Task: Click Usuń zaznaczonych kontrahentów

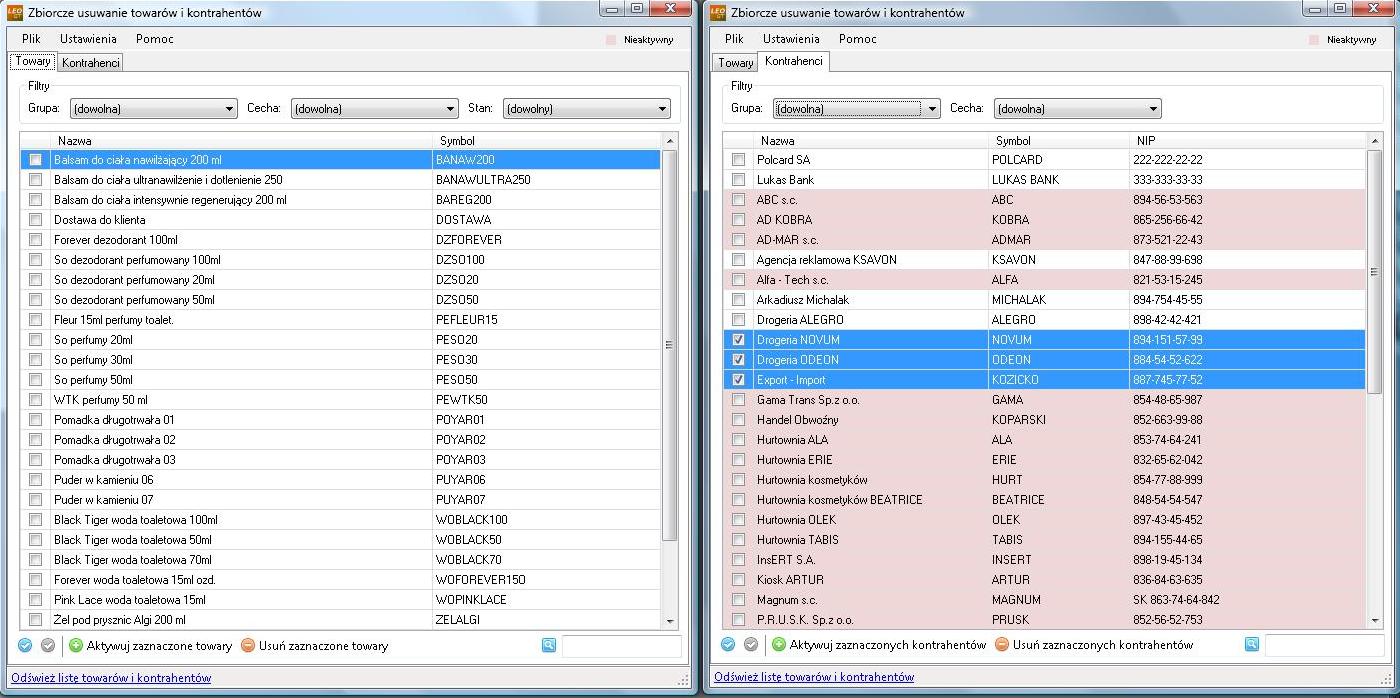Action: pos(1094,646)
